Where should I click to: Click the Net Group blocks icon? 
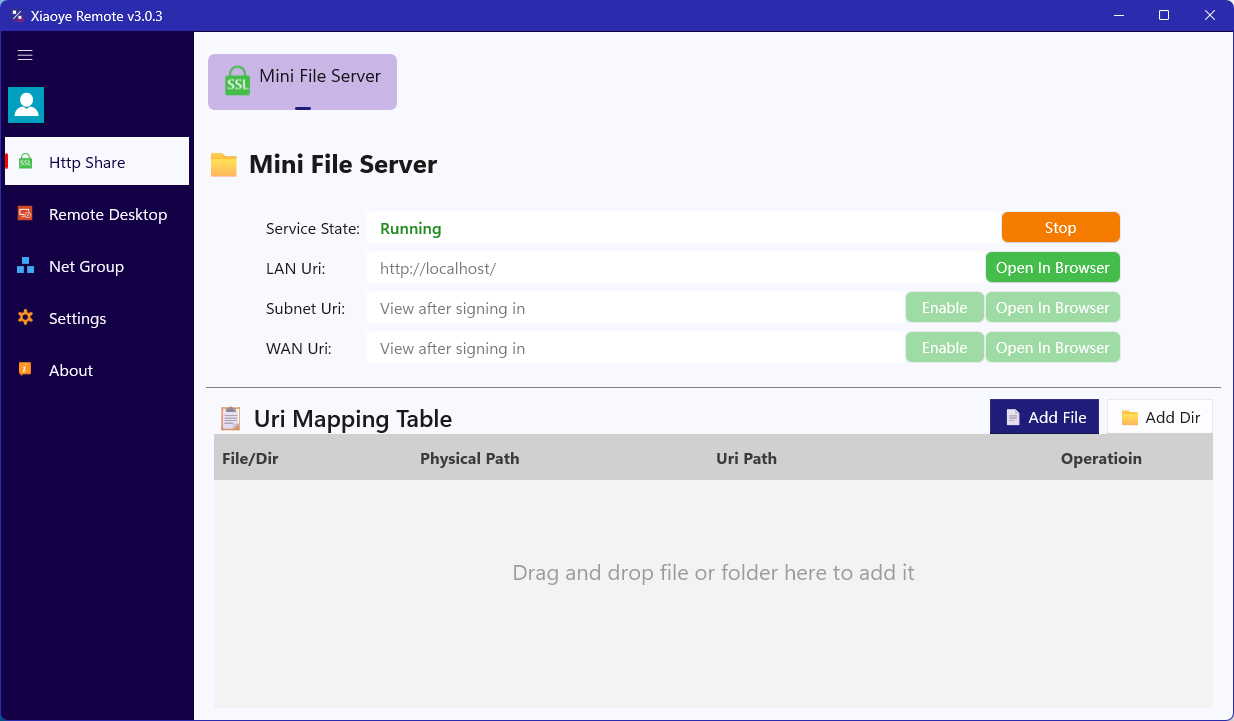pyautogui.click(x=26, y=266)
